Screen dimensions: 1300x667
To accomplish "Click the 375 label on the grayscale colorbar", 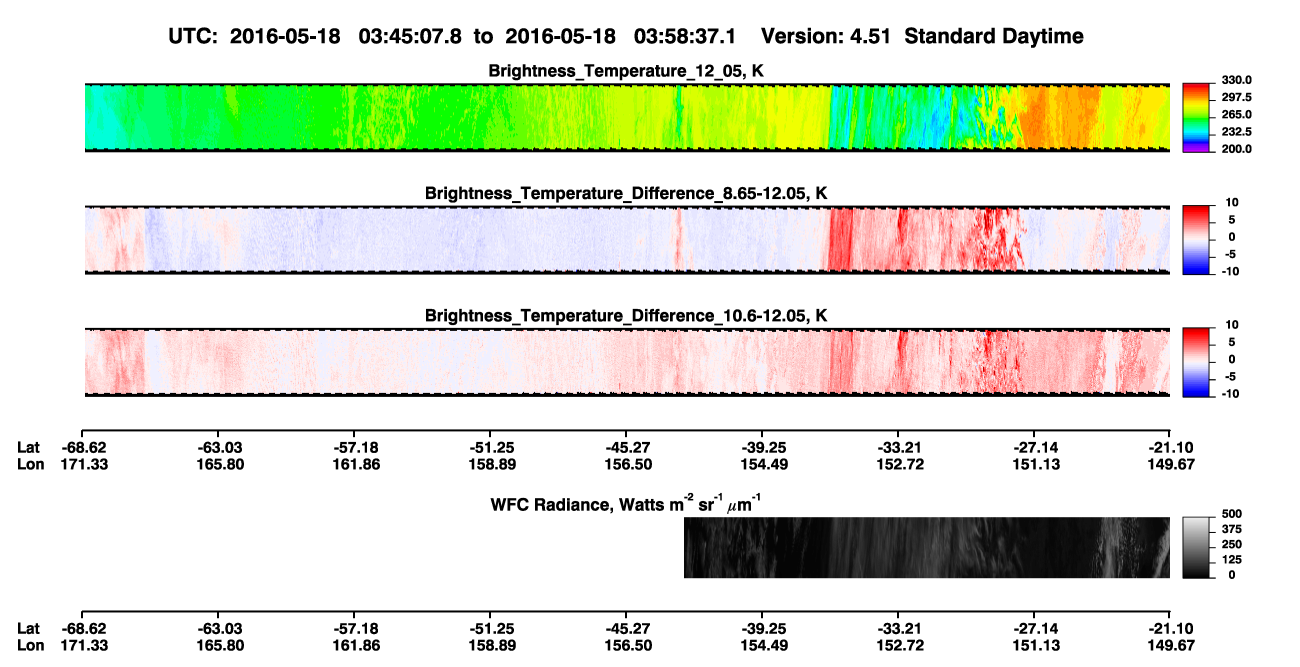I will pos(1230,529).
